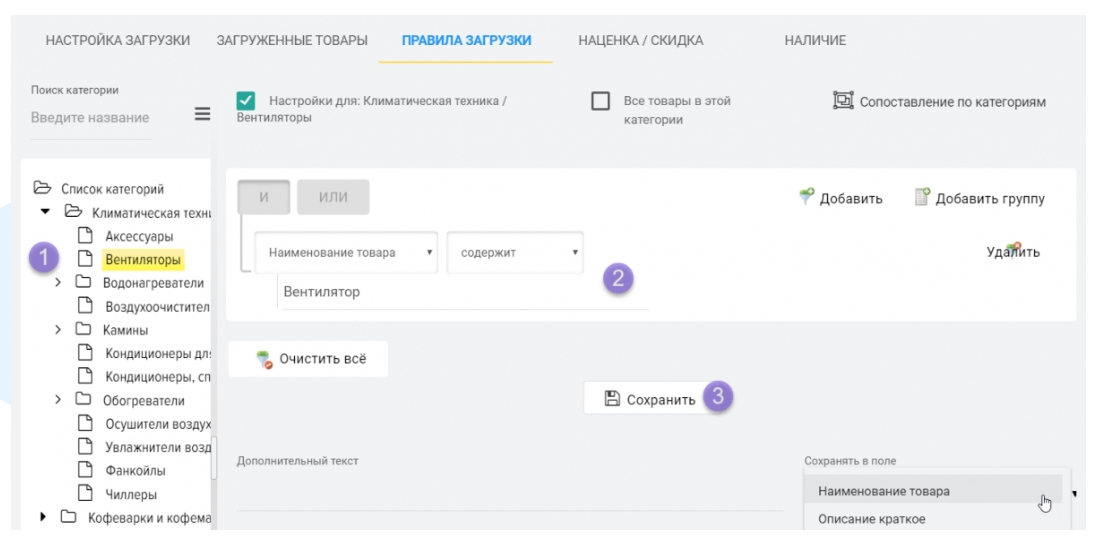Click the category search input field
This screenshot has height=542, width=1114.
click(x=91, y=118)
